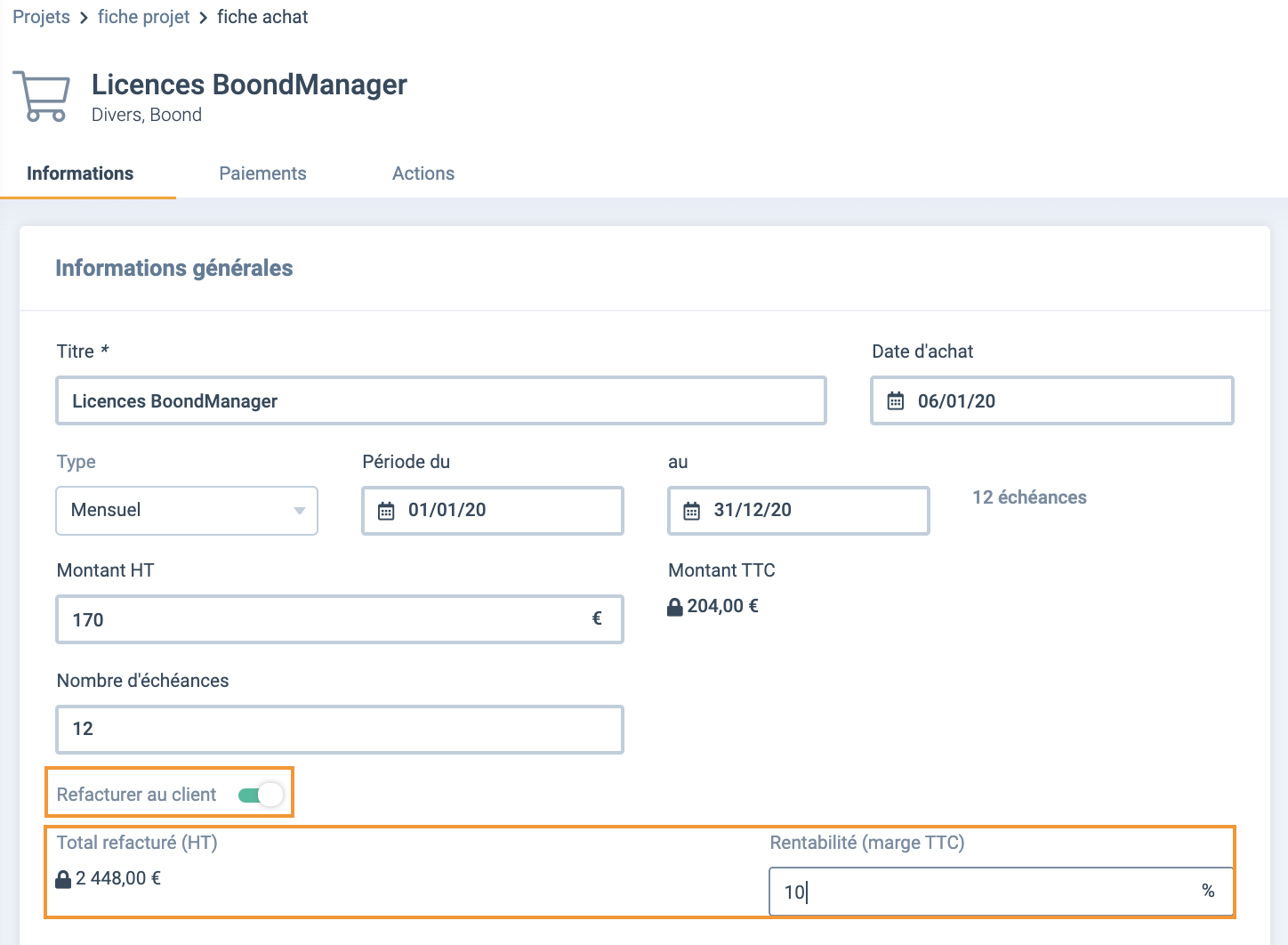This screenshot has width=1288, height=945.
Task: Open the calendar icon in Date d'achat field
Action: pyautogui.click(x=896, y=401)
